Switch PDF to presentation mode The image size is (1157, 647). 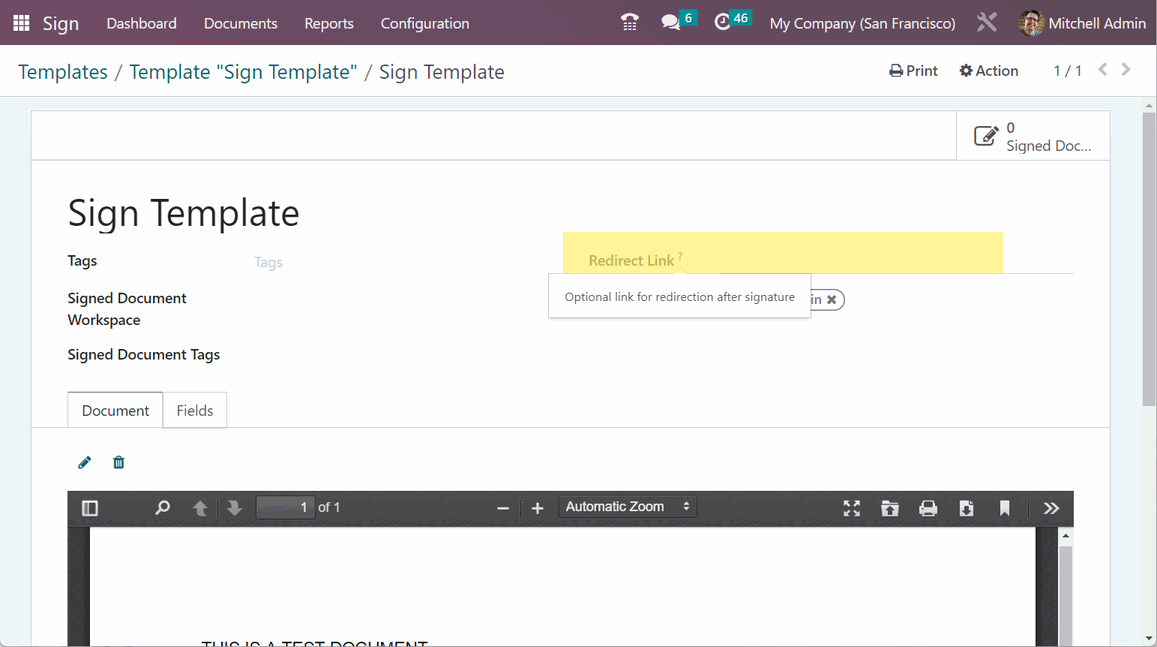point(851,508)
